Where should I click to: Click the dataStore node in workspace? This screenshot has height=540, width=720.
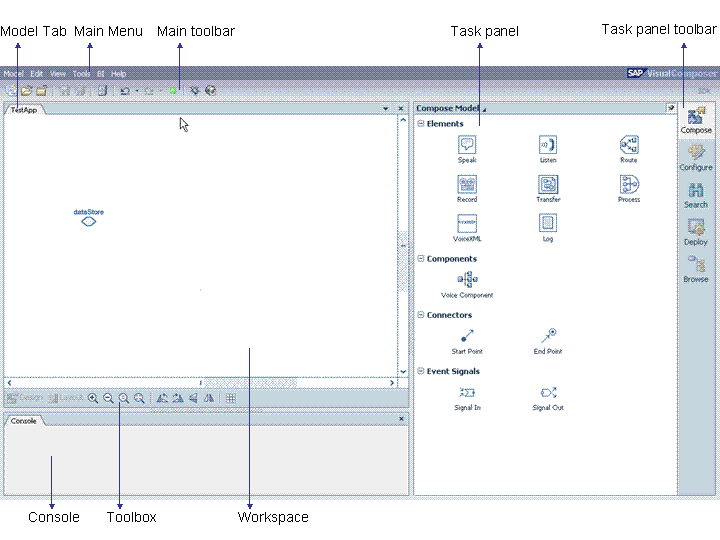tap(88, 221)
